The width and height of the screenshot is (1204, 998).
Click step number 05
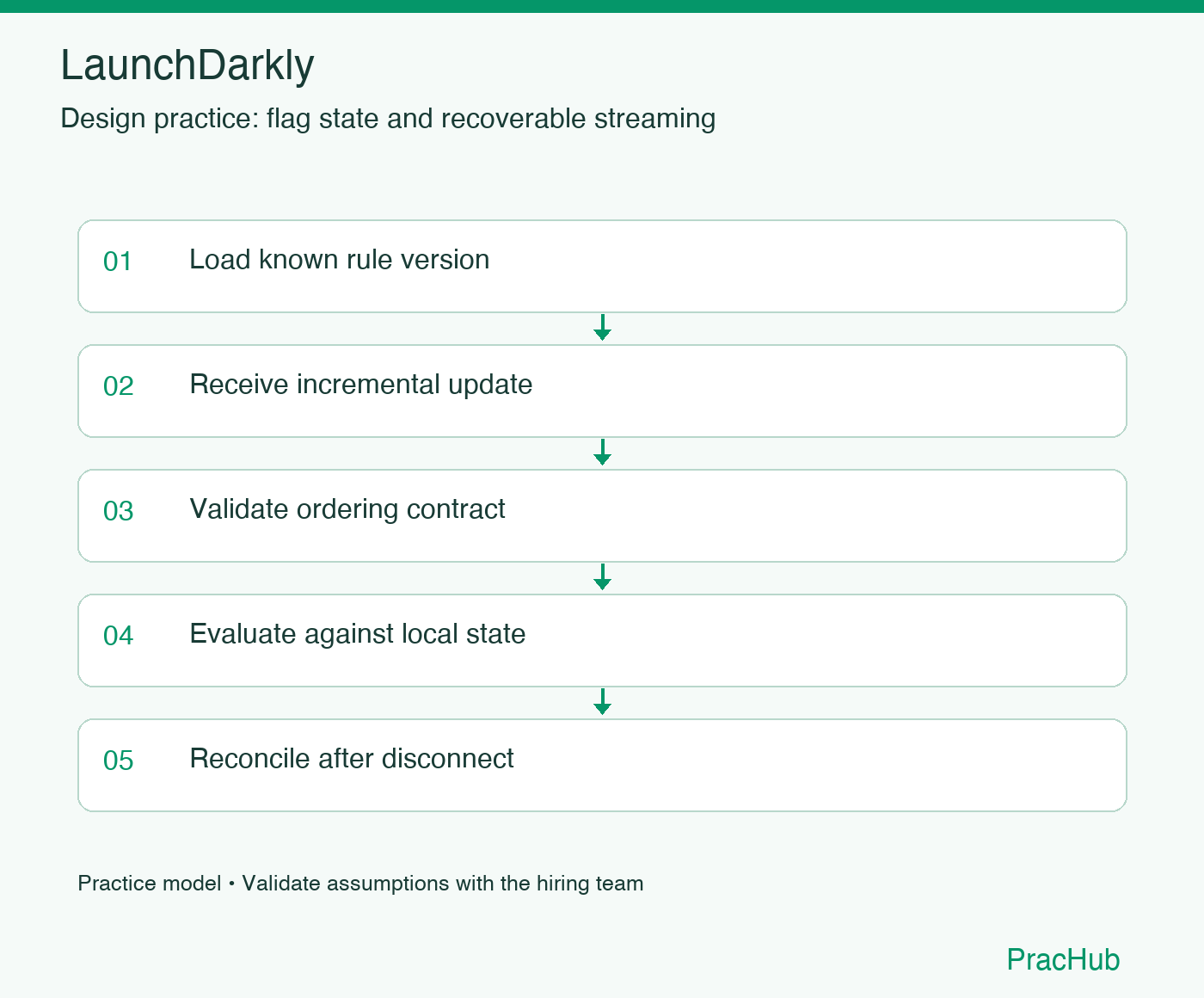119,761
